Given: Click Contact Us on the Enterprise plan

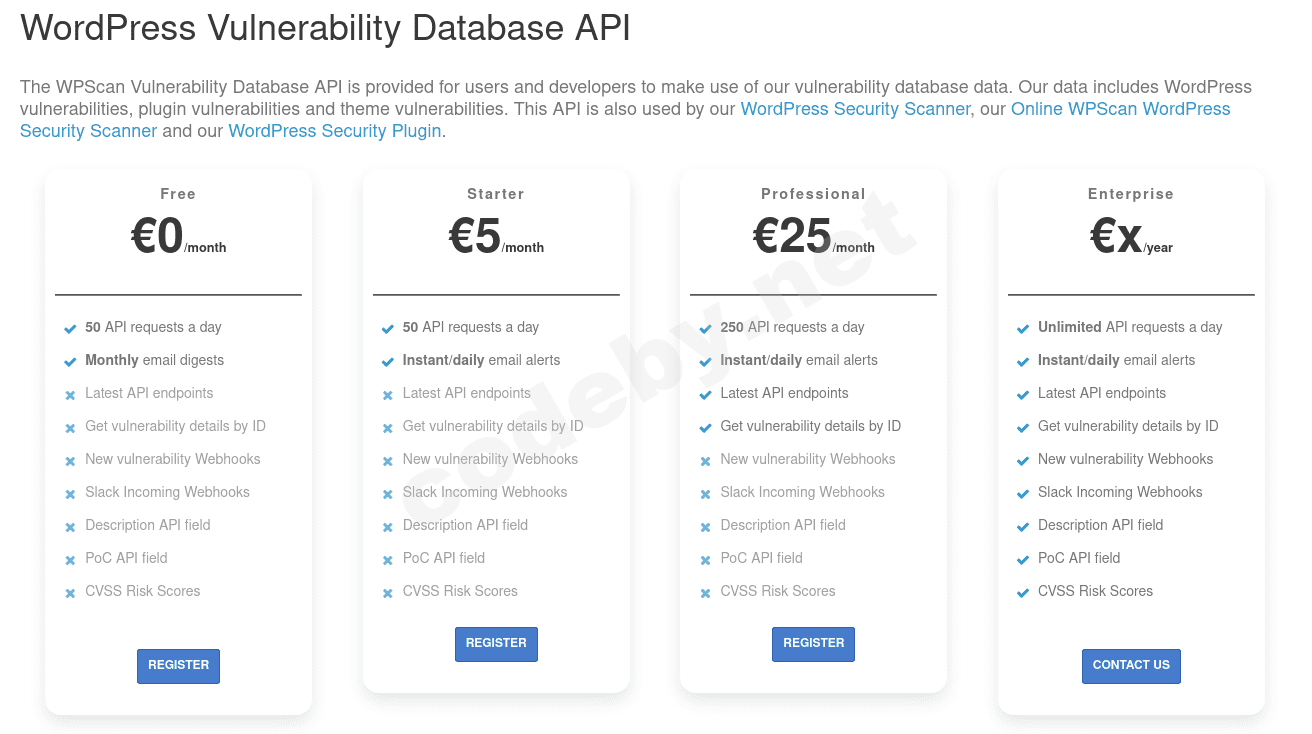Looking at the screenshot, I should 1131,665.
